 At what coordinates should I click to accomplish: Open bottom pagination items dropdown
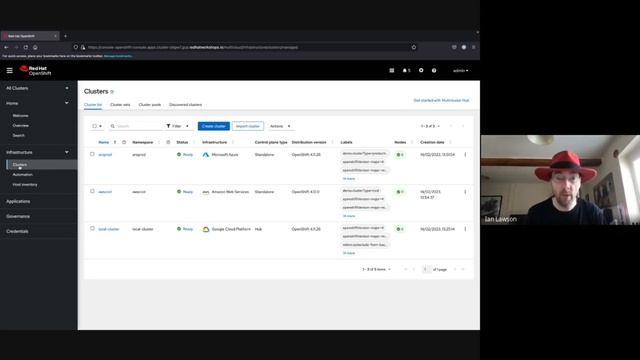(x=376, y=269)
